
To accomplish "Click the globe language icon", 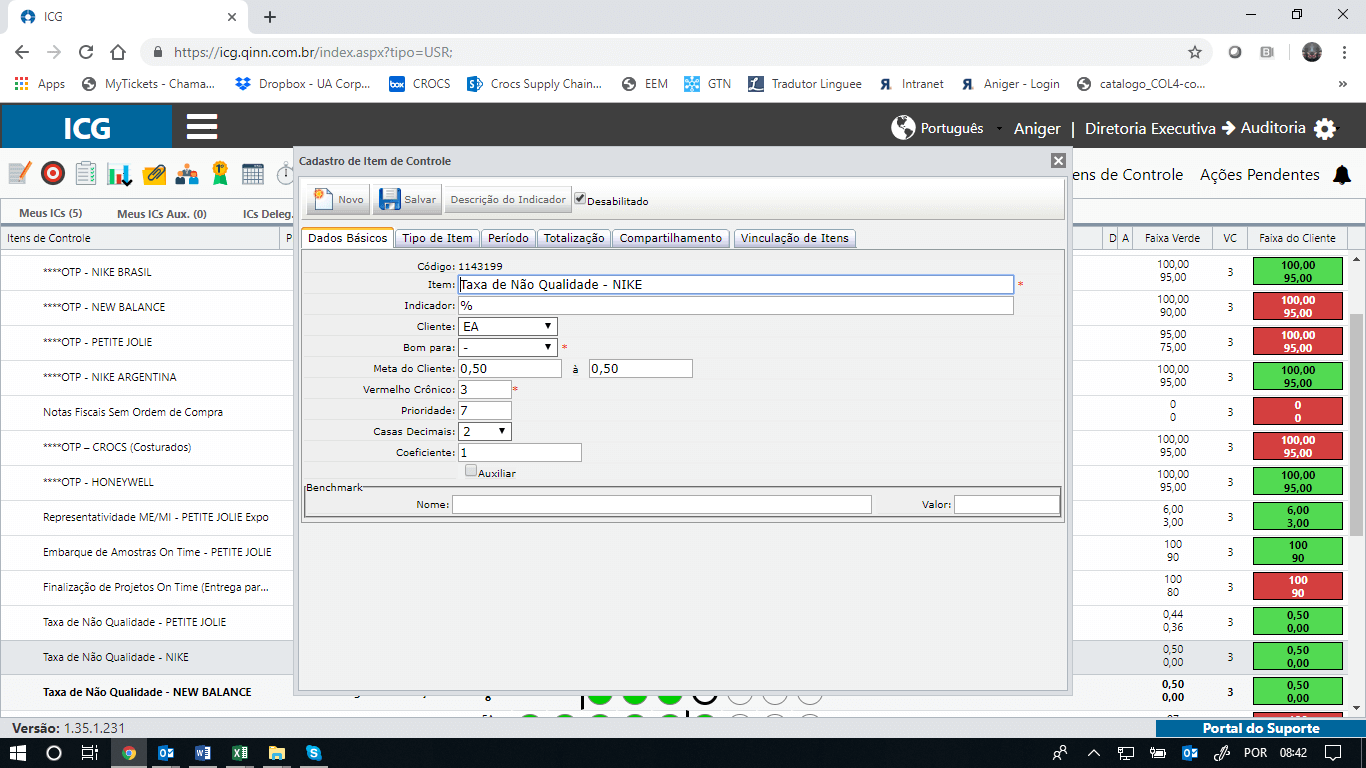I will (903, 128).
